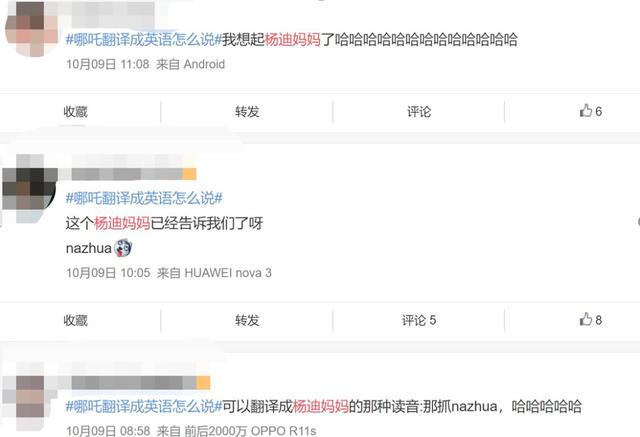The width and height of the screenshot is (640, 437).
Task: Open the third post's blurred avatar
Action: 29,402
